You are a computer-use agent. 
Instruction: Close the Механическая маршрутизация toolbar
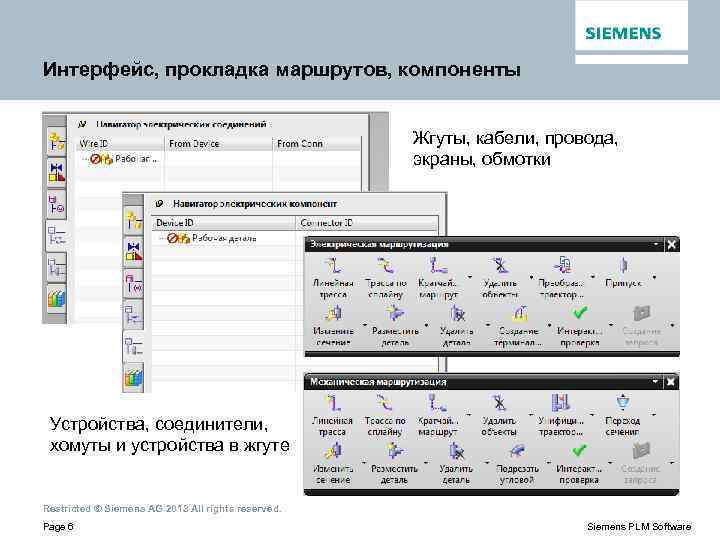(670, 382)
